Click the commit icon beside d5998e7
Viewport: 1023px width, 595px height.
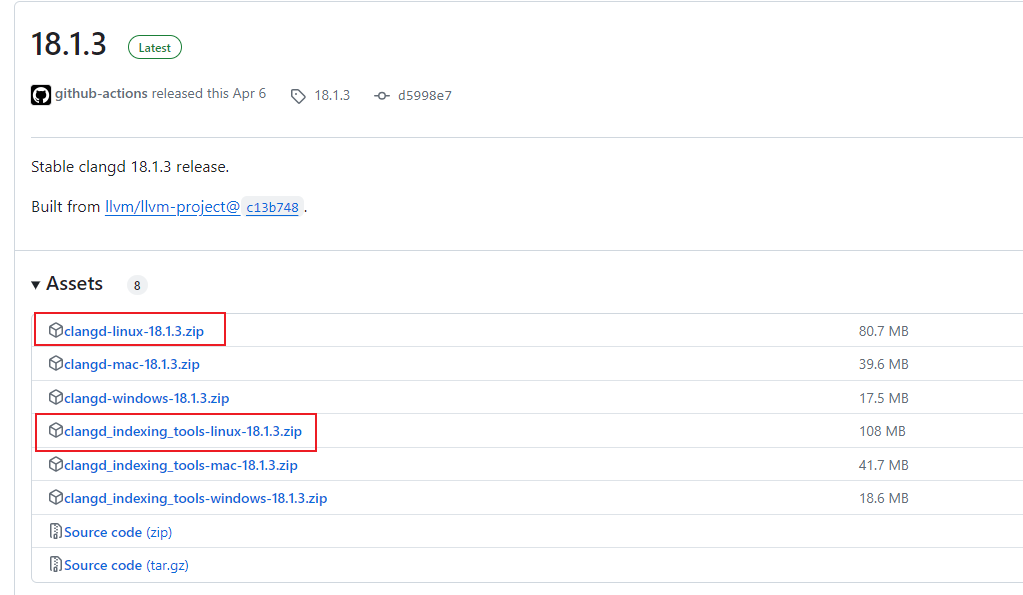(x=382, y=96)
